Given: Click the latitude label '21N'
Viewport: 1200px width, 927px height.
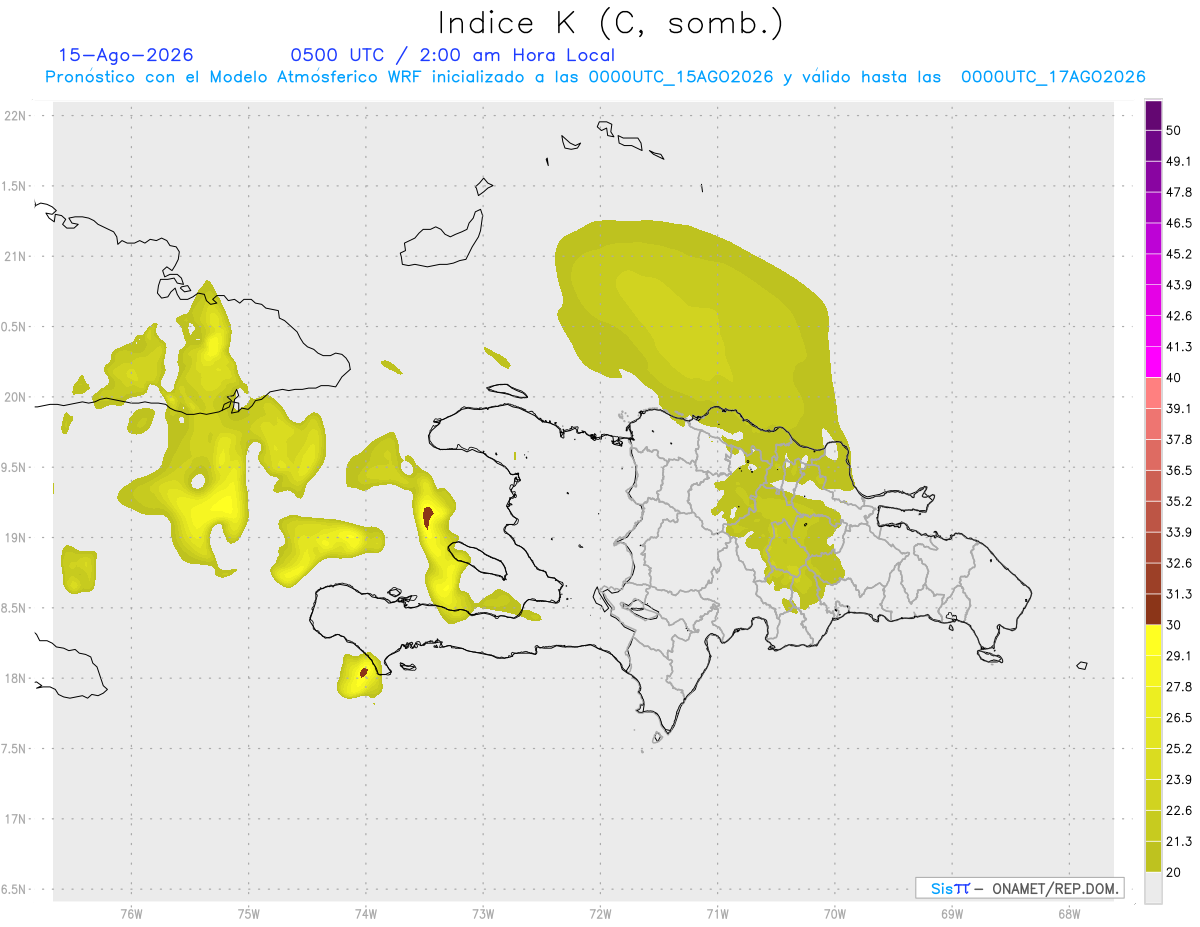Looking at the screenshot, I should coord(15,256).
